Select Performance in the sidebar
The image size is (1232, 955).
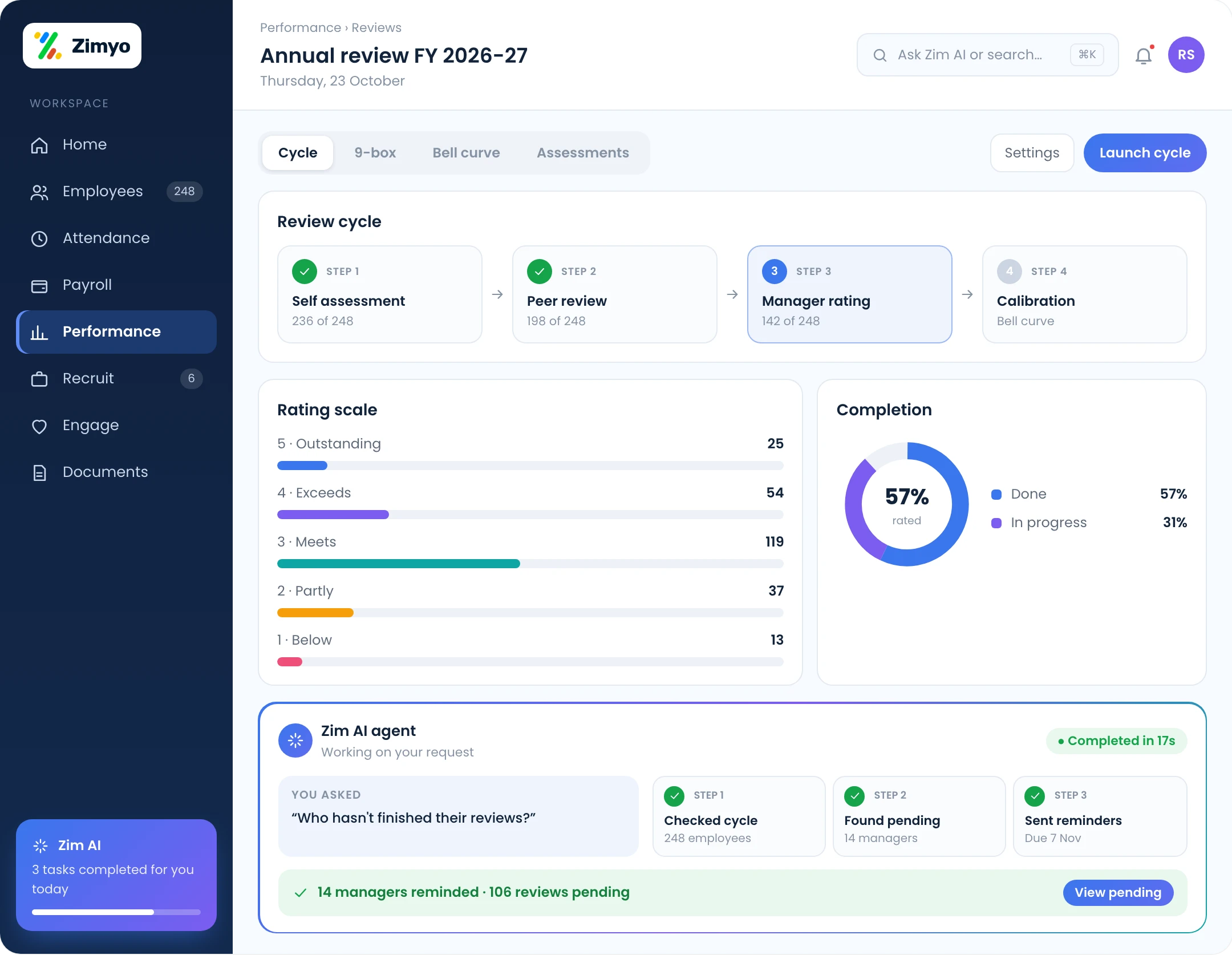(116, 331)
